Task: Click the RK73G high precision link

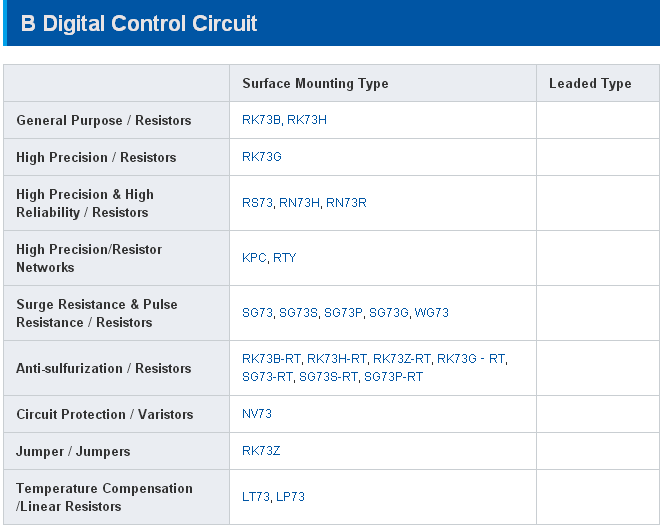Action: click(x=262, y=157)
